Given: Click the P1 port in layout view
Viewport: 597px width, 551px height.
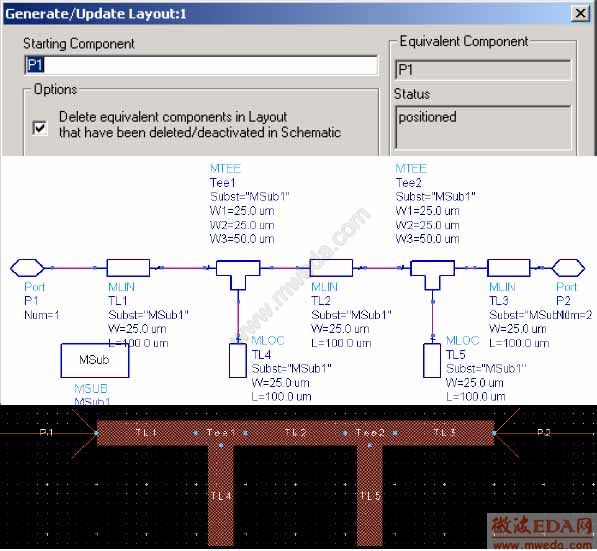Looking at the screenshot, I should point(46,433).
